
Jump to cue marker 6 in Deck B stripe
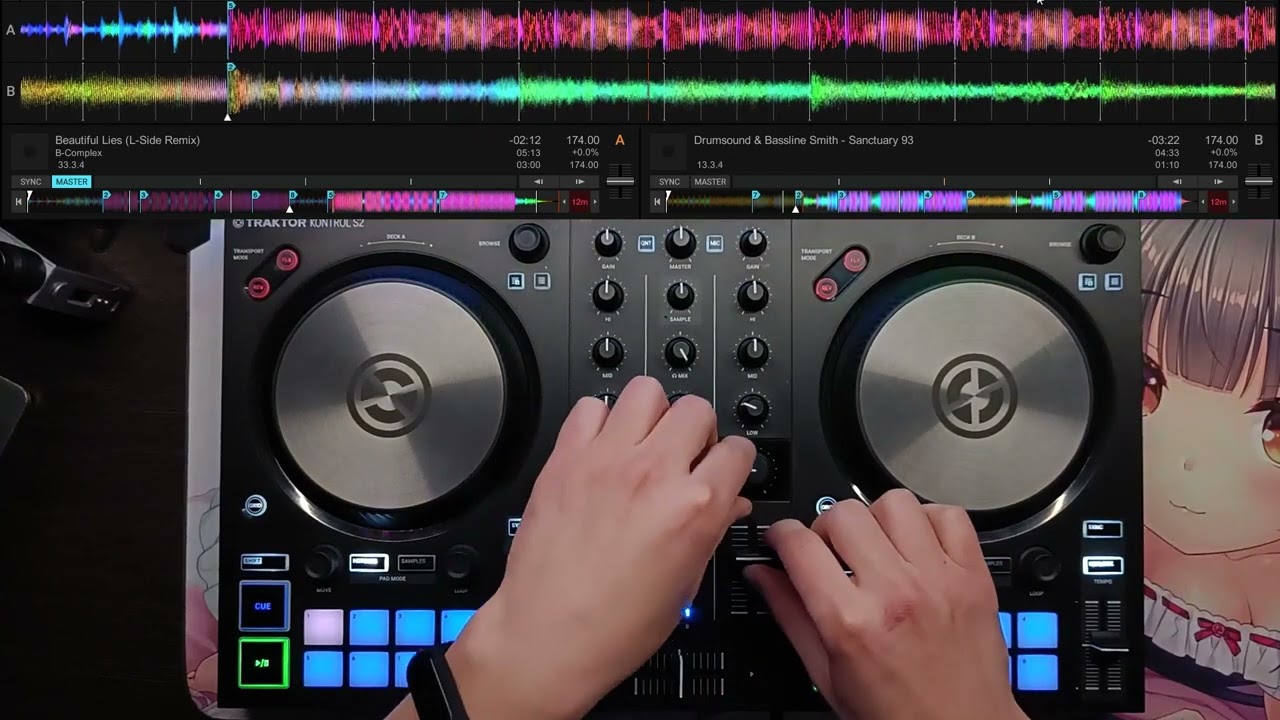pyautogui.click(x=969, y=195)
